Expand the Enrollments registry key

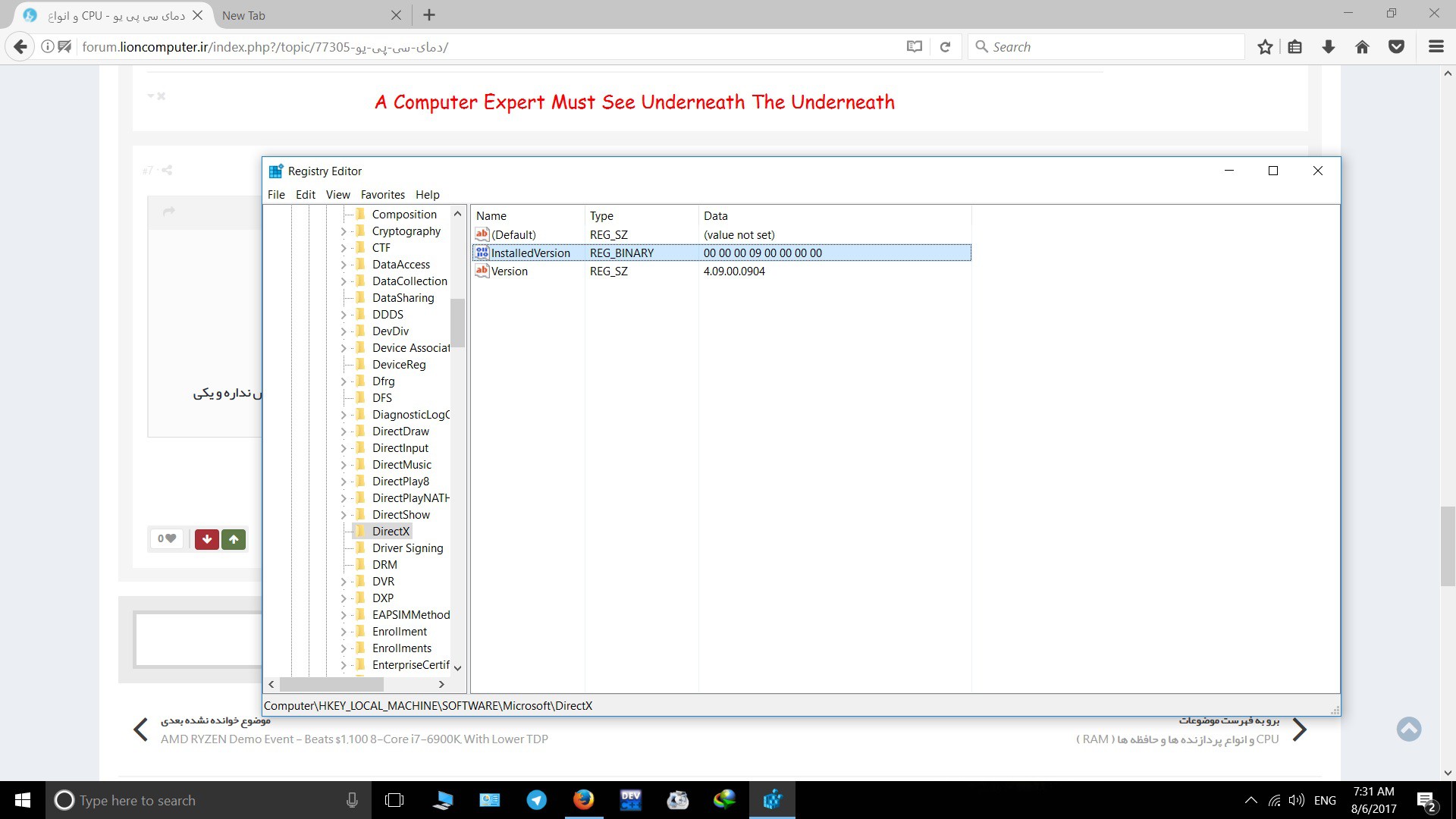(343, 648)
